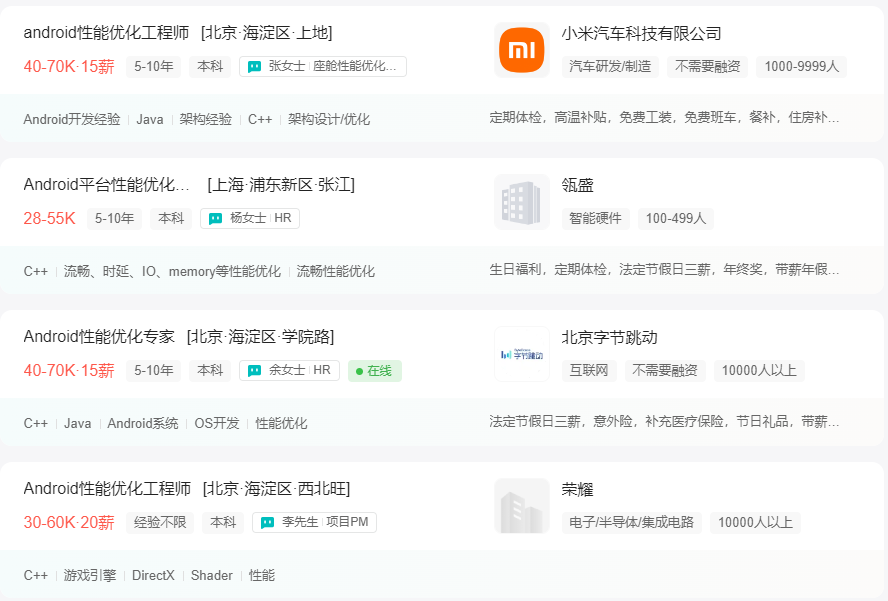Click the DirectX skill tag
The height and width of the screenshot is (601, 888).
pos(153,575)
